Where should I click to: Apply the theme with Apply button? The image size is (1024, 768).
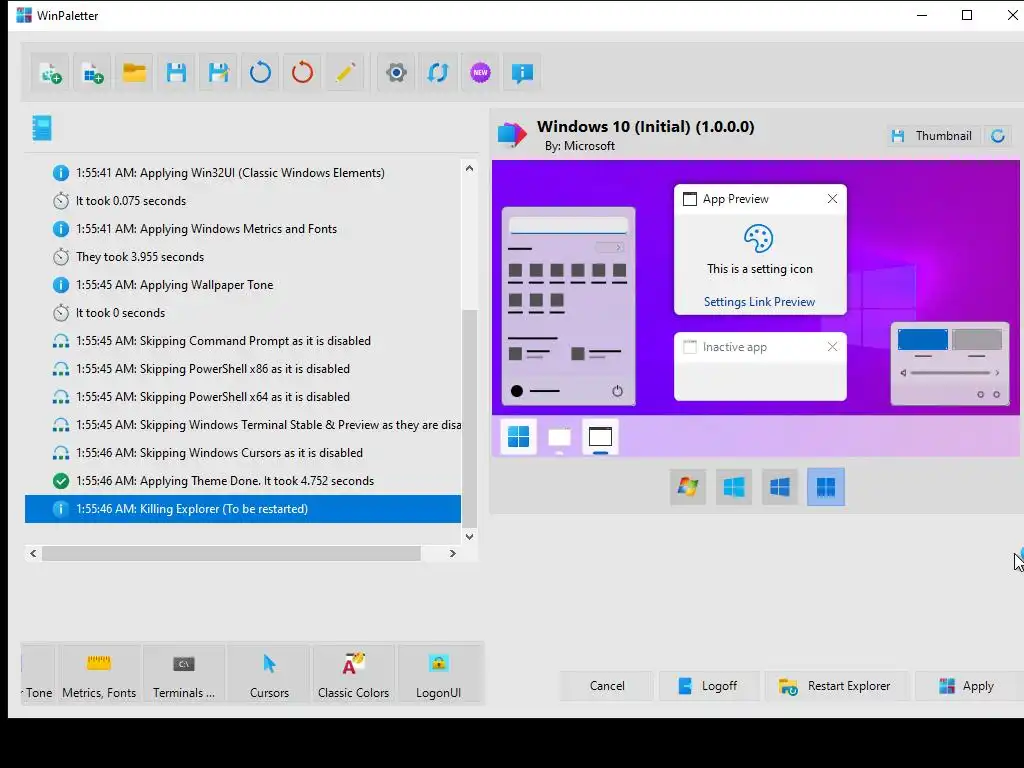(969, 686)
